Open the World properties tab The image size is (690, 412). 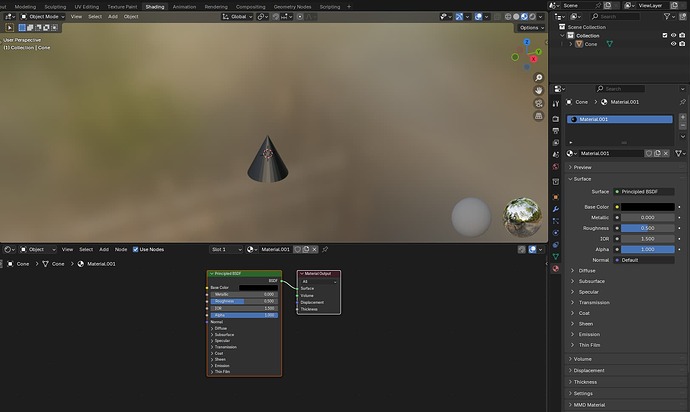click(x=556, y=167)
